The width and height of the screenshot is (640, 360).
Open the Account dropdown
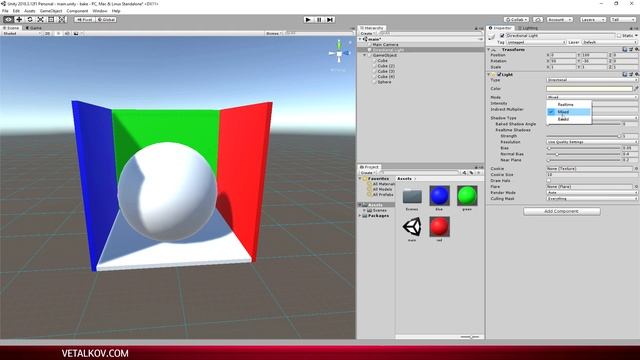coord(560,20)
